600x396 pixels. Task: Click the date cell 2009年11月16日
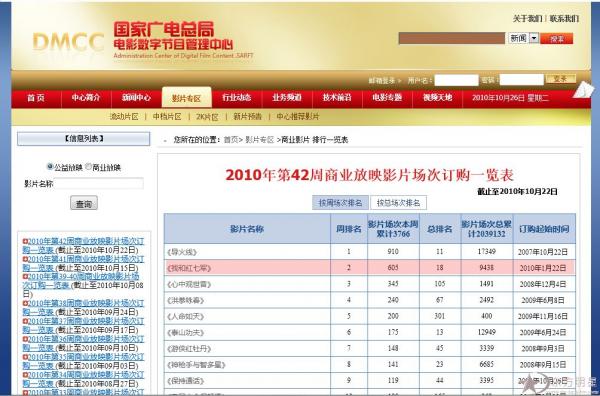pos(543,316)
